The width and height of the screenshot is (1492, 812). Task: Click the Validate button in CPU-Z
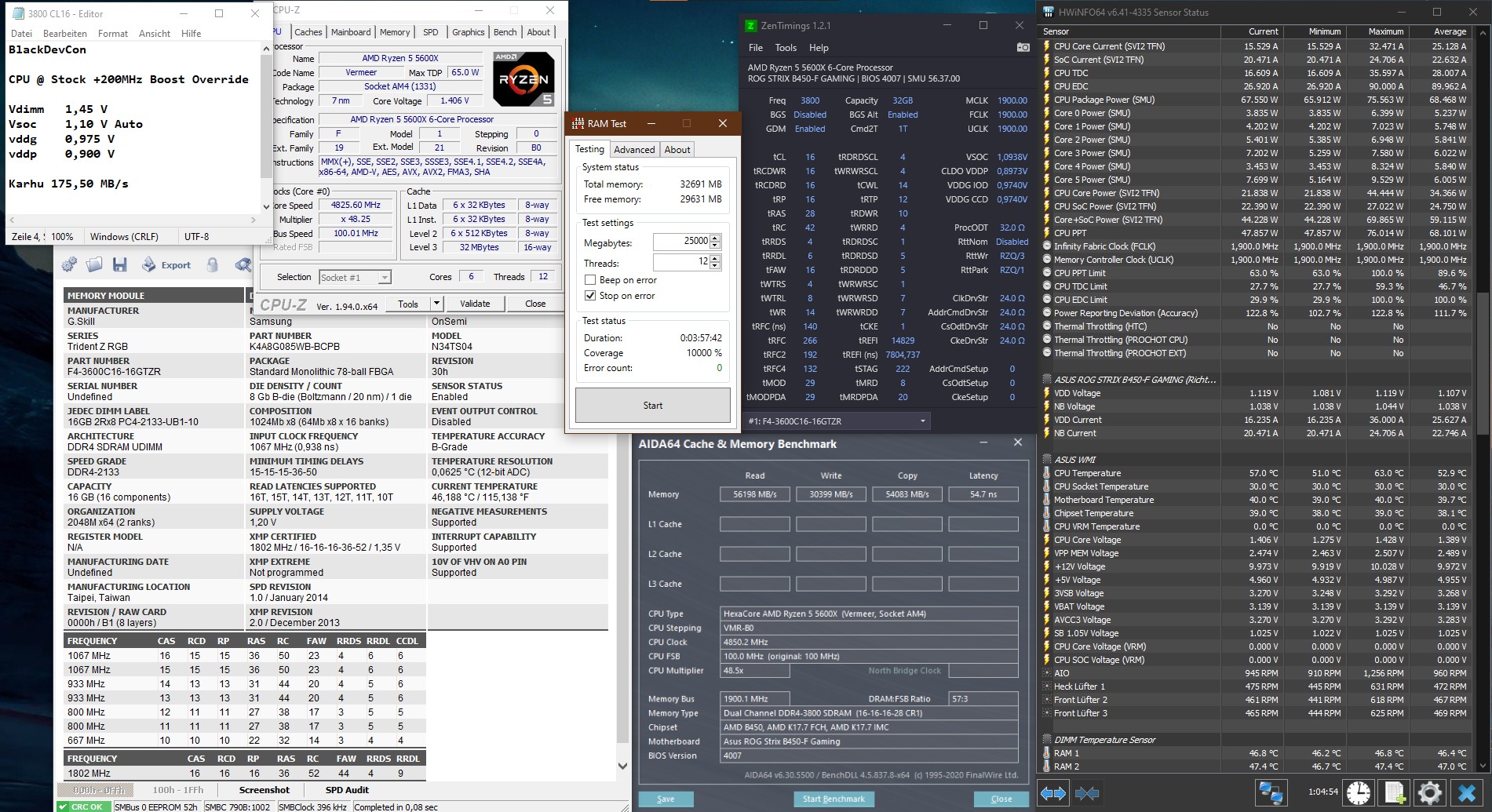(x=475, y=304)
